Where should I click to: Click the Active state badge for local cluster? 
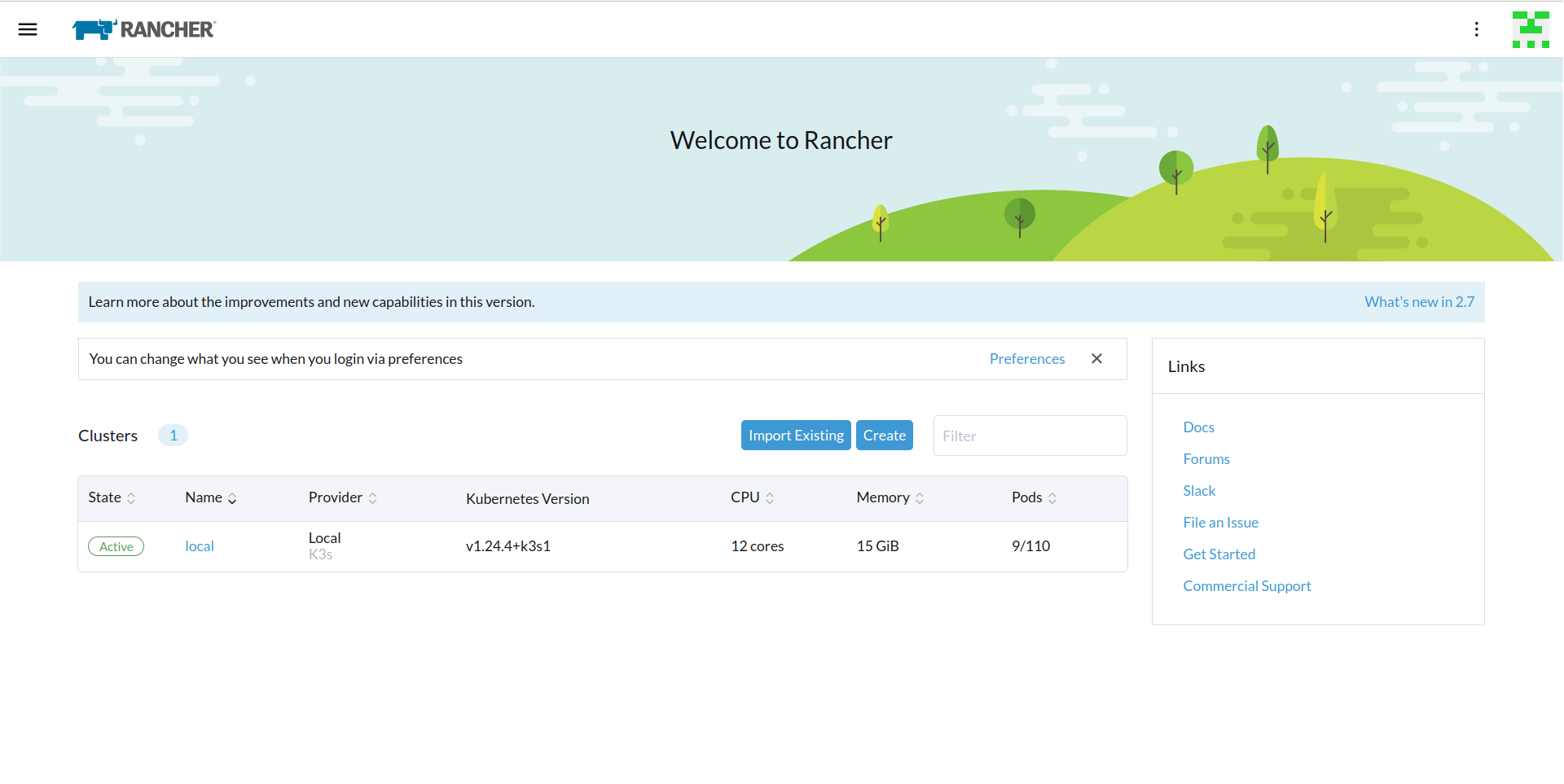pyautogui.click(x=116, y=546)
